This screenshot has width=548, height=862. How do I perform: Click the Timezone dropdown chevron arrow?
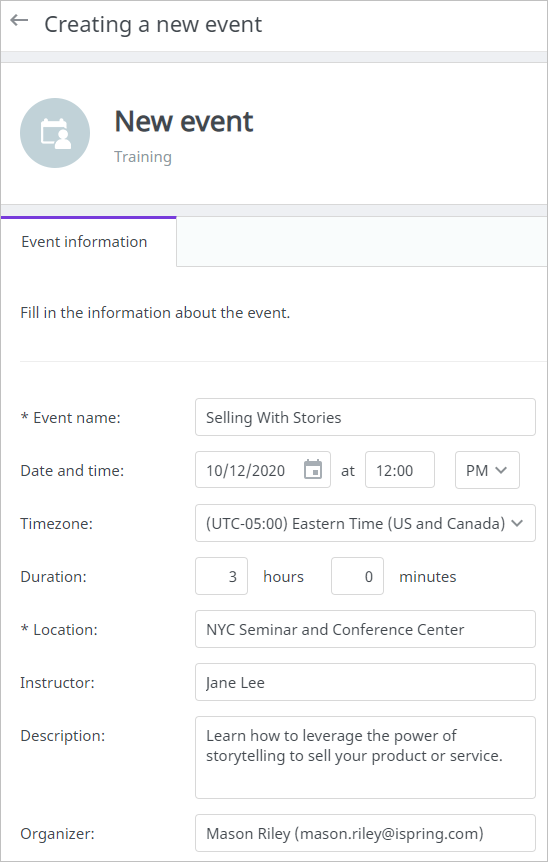click(517, 523)
